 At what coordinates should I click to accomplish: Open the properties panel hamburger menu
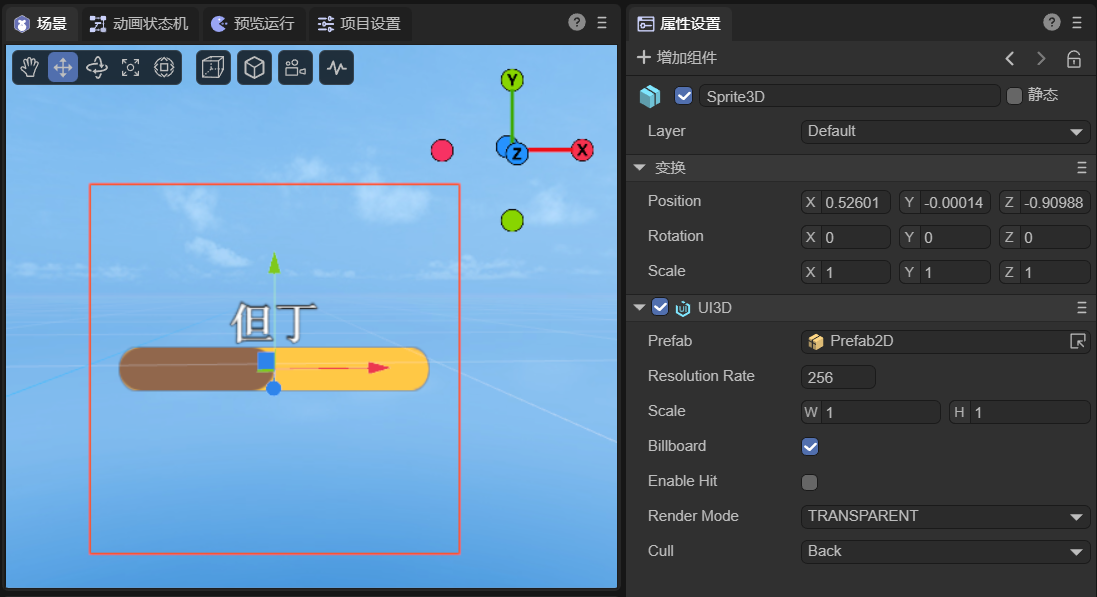click(1077, 22)
